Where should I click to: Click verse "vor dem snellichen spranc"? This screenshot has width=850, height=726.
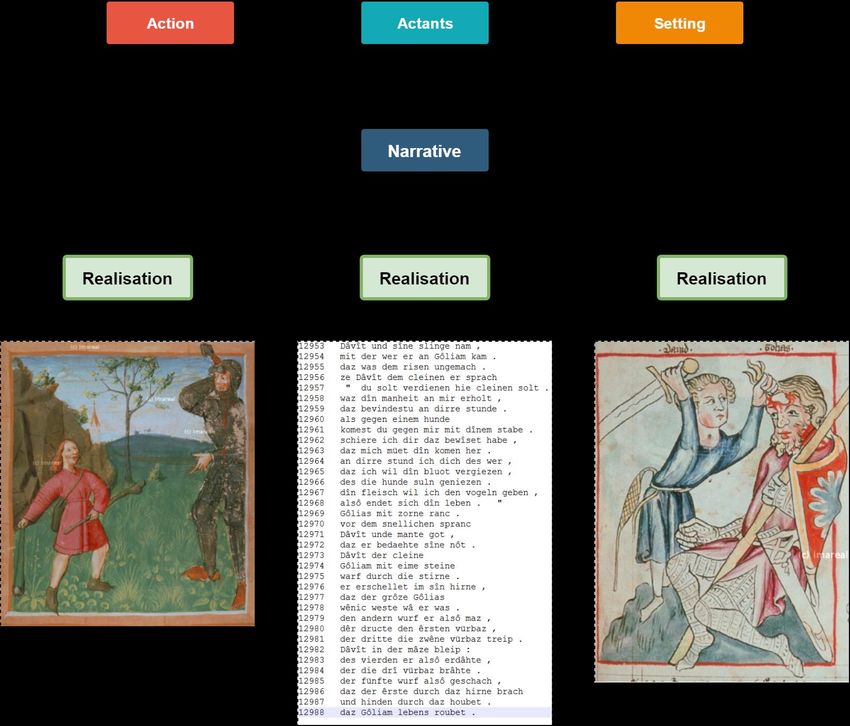405,524
